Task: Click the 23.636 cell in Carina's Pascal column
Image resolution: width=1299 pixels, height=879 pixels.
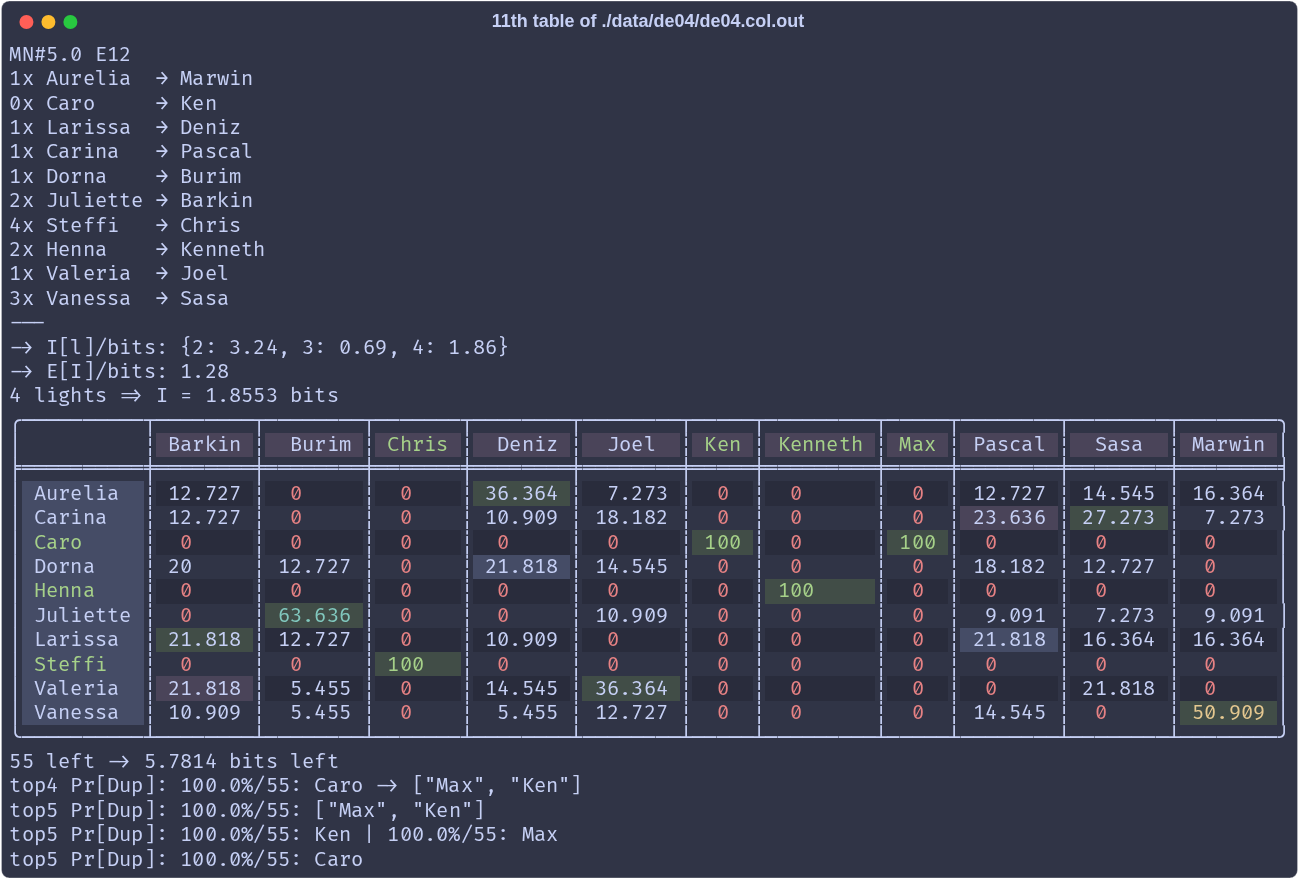Action: pos(1009,517)
